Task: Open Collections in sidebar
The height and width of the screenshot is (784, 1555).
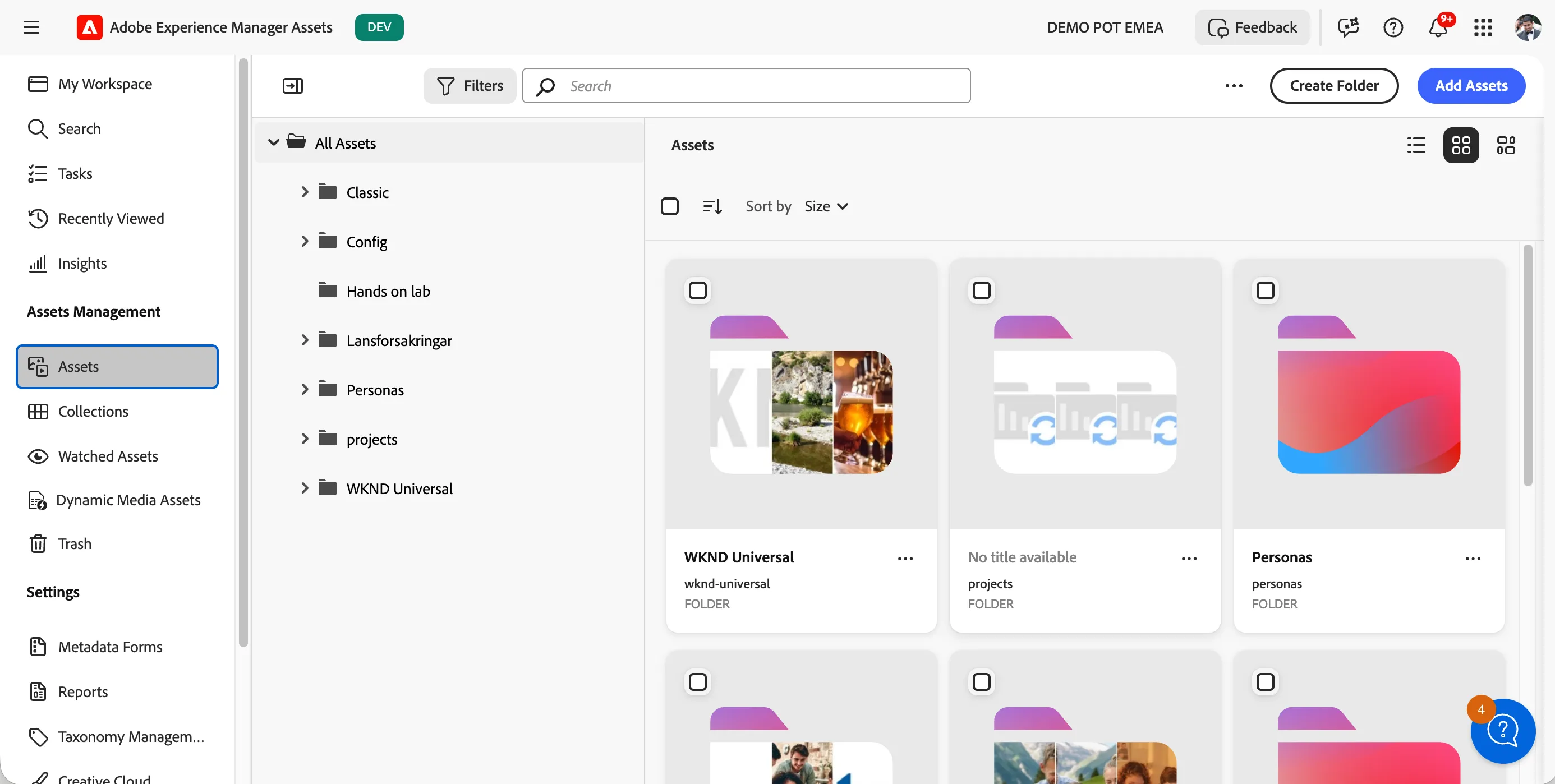Action: [78, 411]
